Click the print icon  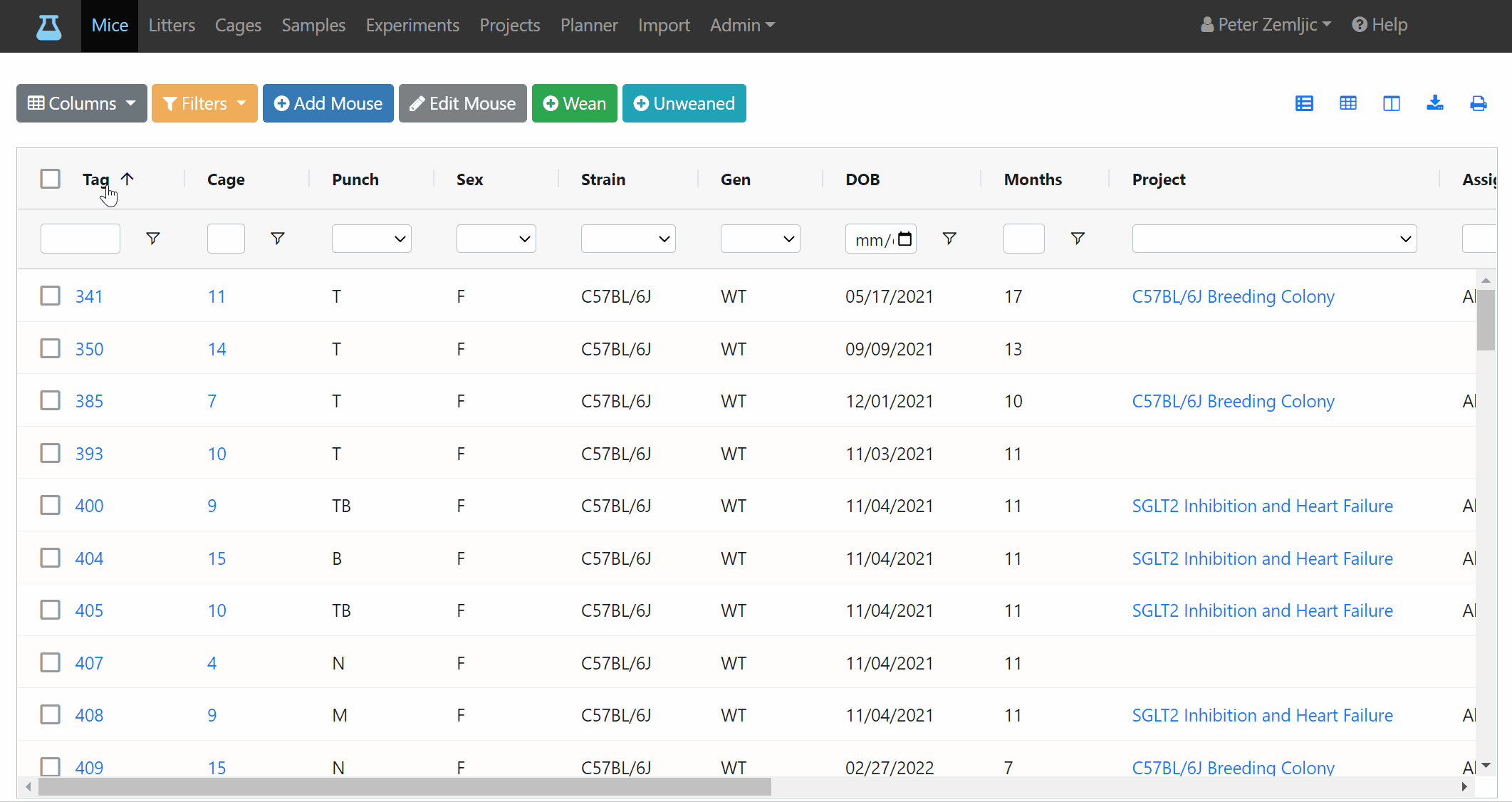[1479, 103]
